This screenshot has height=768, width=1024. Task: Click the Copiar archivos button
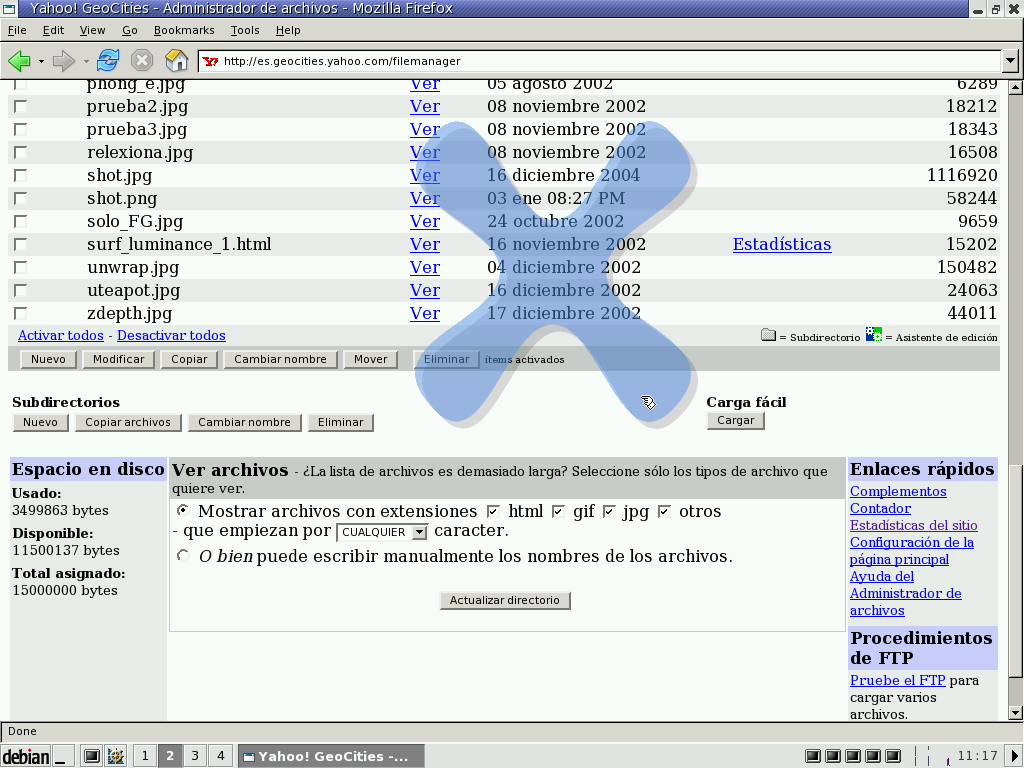[128, 423]
